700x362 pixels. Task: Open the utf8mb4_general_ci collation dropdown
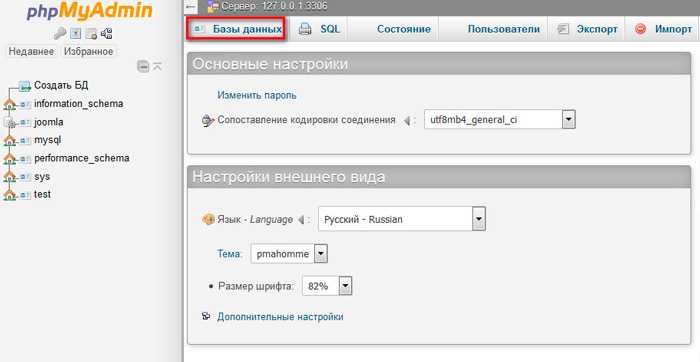tap(500, 120)
